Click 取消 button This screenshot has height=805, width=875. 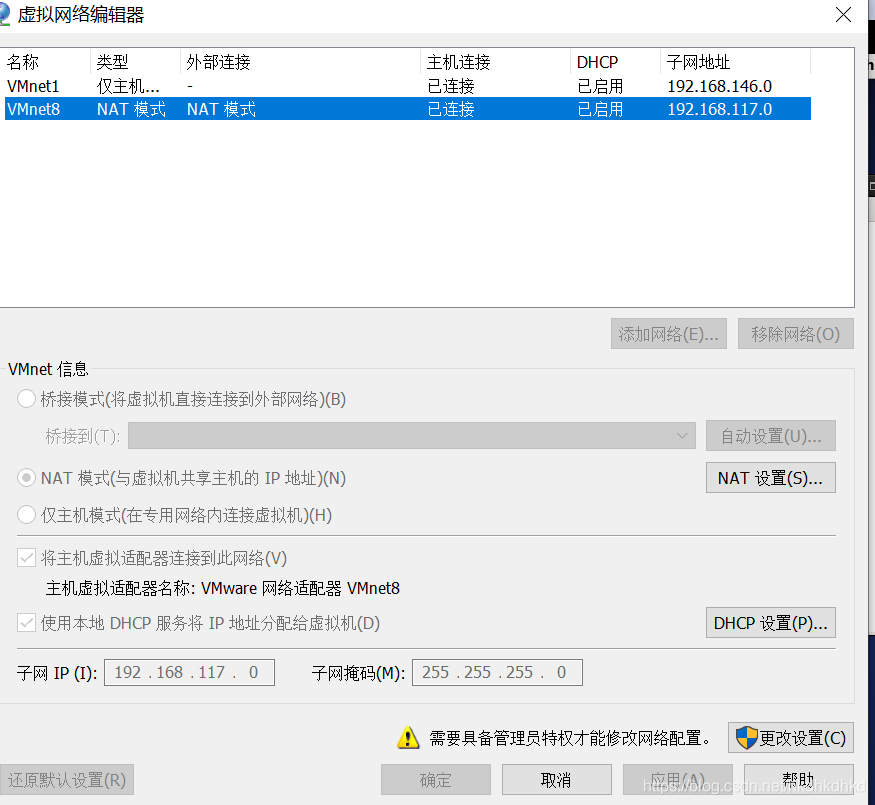tap(556, 779)
